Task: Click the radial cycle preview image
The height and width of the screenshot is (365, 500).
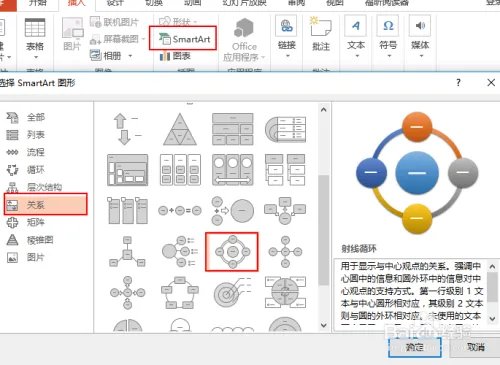Action: pos(417,173)
